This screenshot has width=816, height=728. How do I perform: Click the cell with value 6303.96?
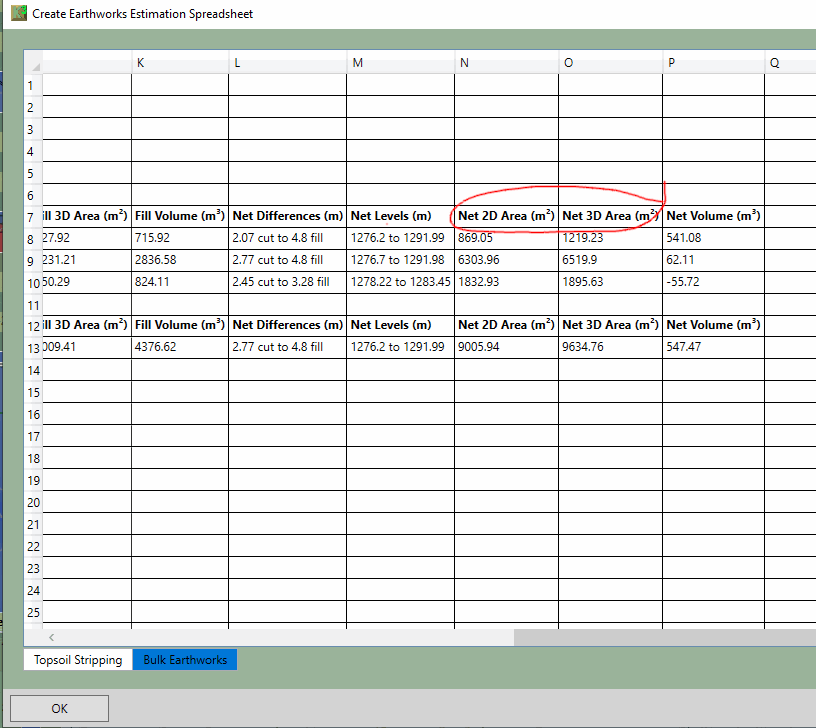[x=506, y=260]
